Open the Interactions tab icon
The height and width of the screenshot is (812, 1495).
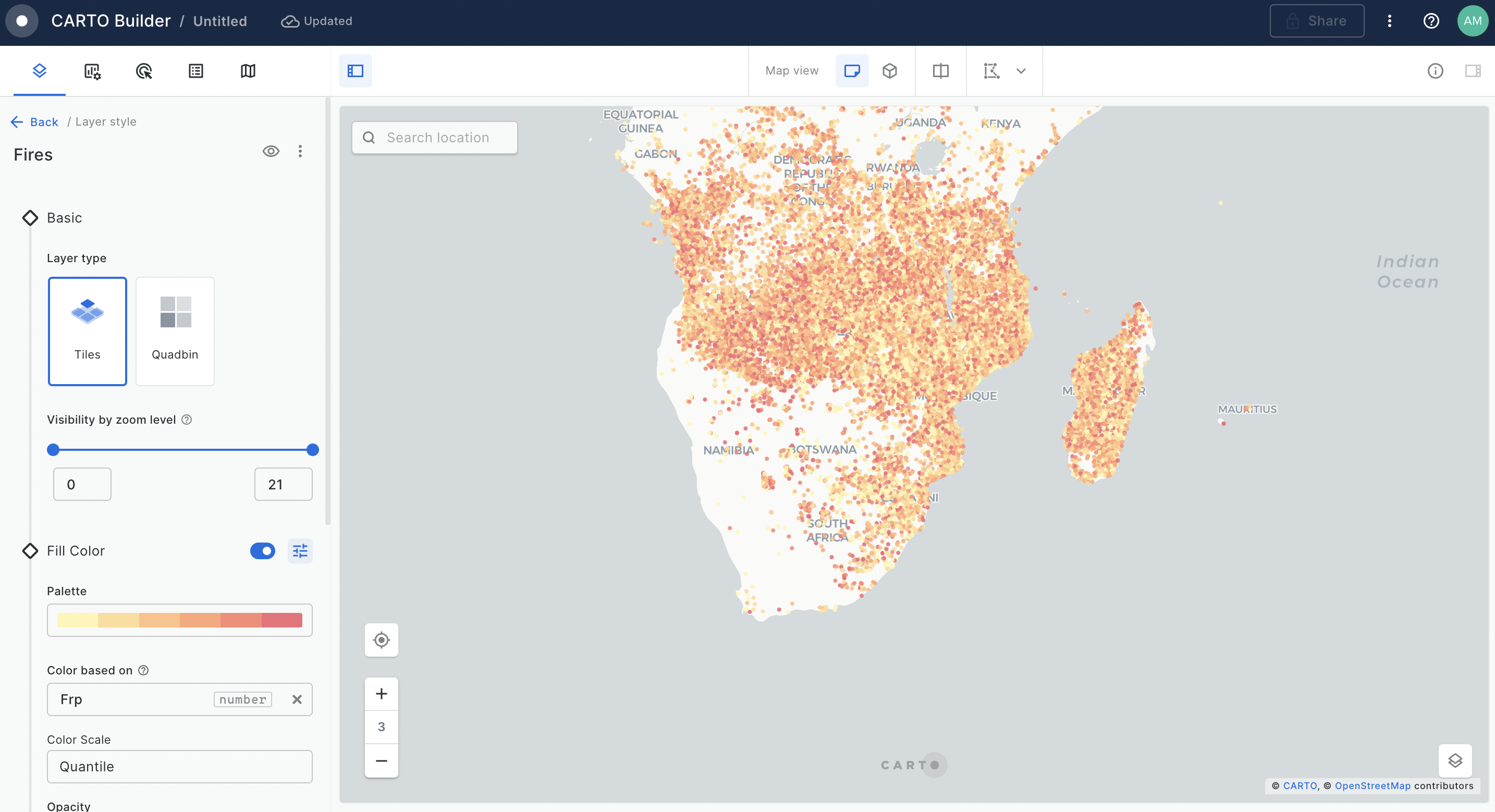tap(143, 71)
